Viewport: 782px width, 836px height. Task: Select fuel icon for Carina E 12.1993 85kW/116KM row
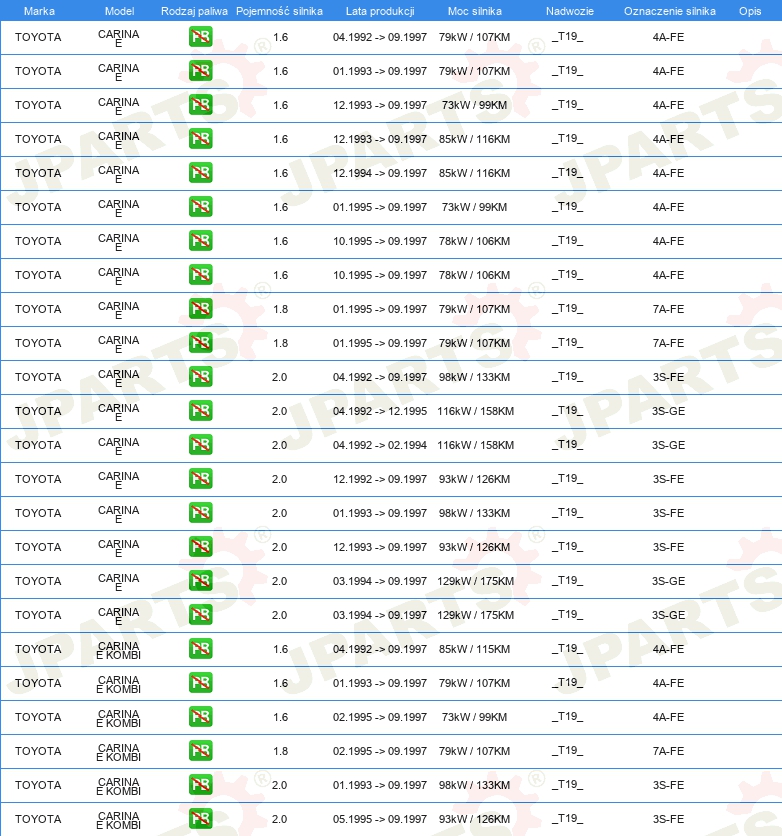[x=200, y=139]
